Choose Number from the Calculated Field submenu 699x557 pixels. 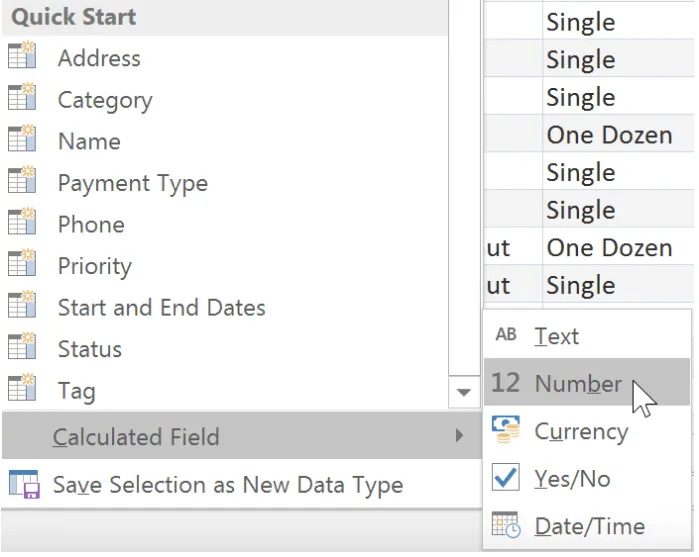pos(578,383)
